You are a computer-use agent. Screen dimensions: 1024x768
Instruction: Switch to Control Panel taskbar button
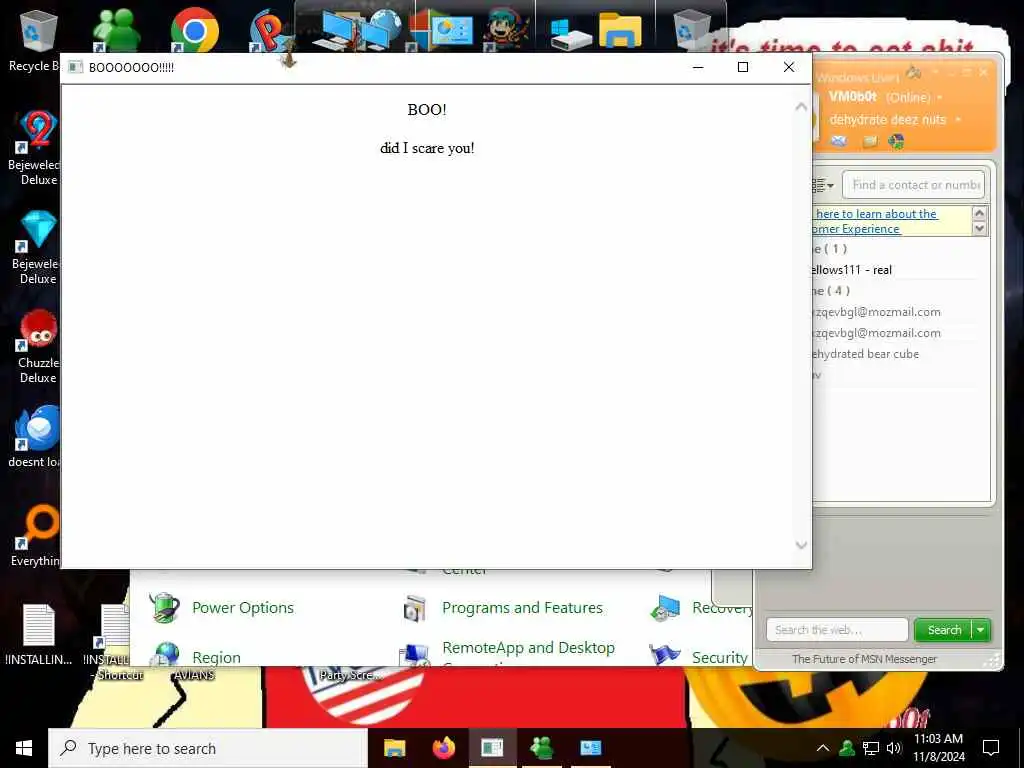(591, 748)
